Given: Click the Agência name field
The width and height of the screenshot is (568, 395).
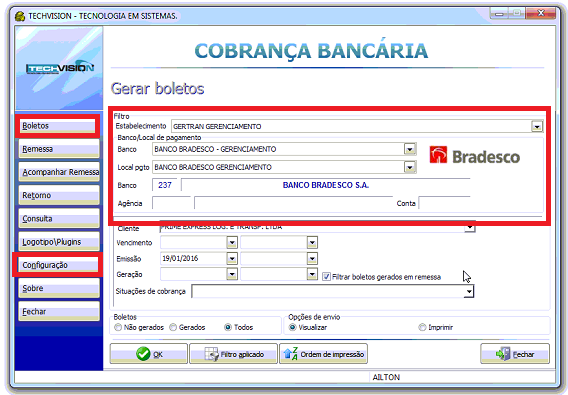Looking at the screenshot, I should 294,203.
